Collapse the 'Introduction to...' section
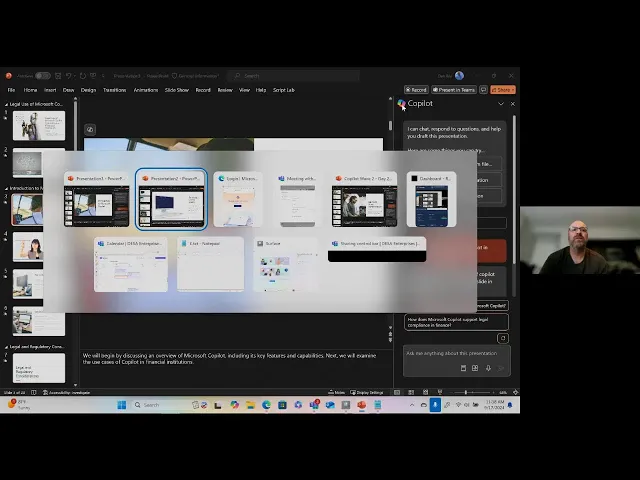Image resolution: width=640 pixels, height=480 pixels. (6, 189)
